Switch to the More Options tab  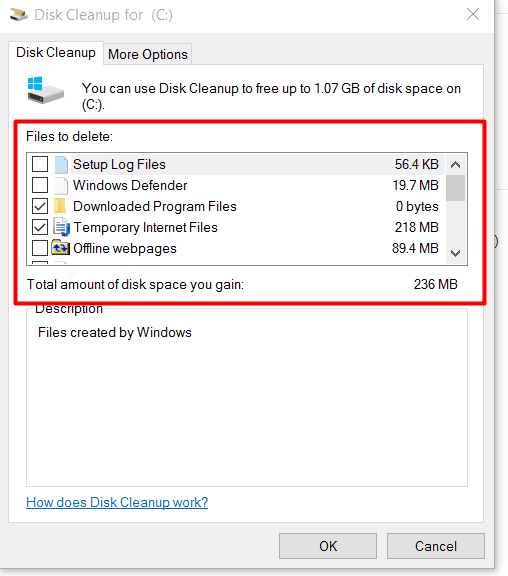[148, 54]
